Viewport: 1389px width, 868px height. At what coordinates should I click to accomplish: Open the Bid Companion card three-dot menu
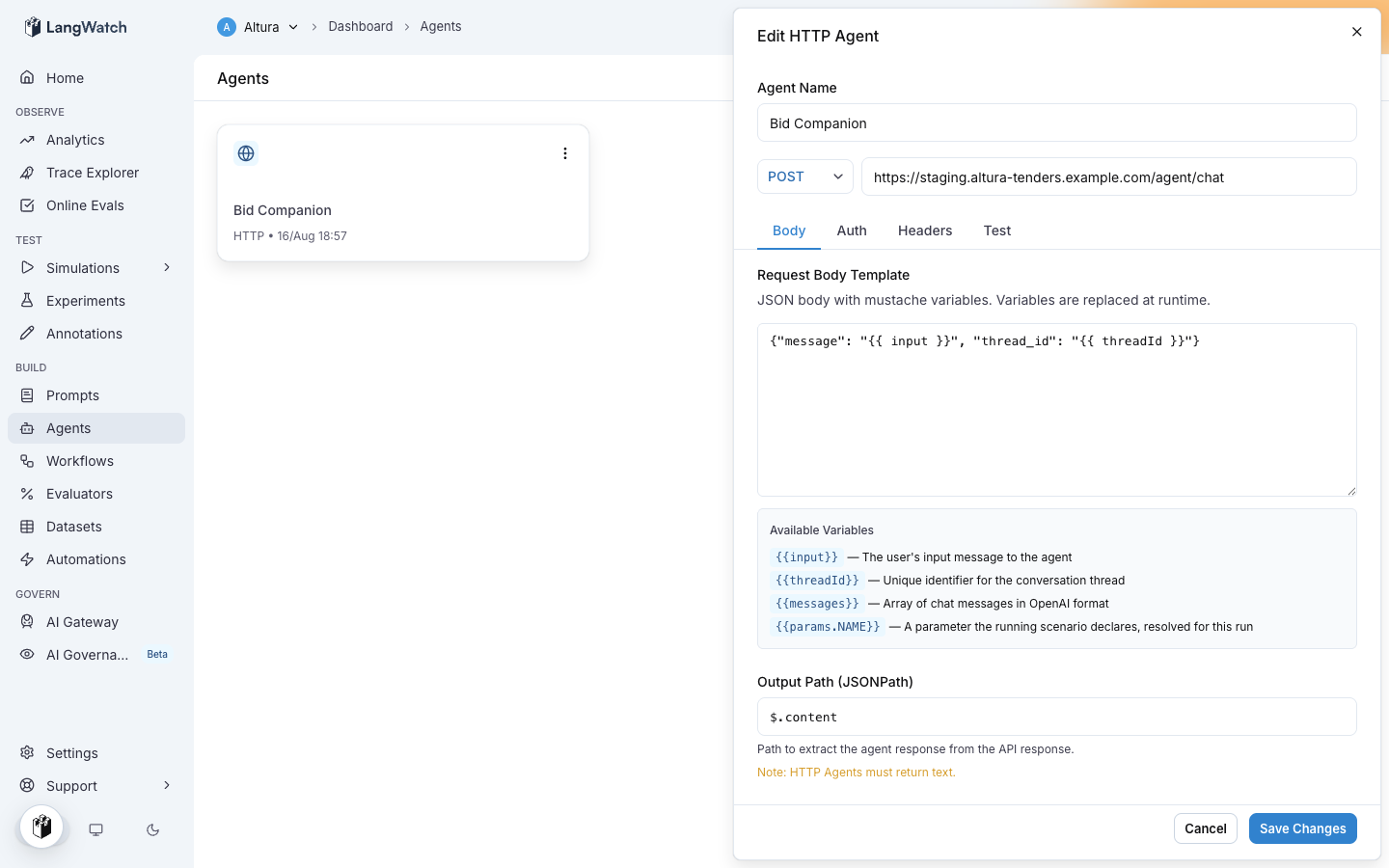coord(565,153)
